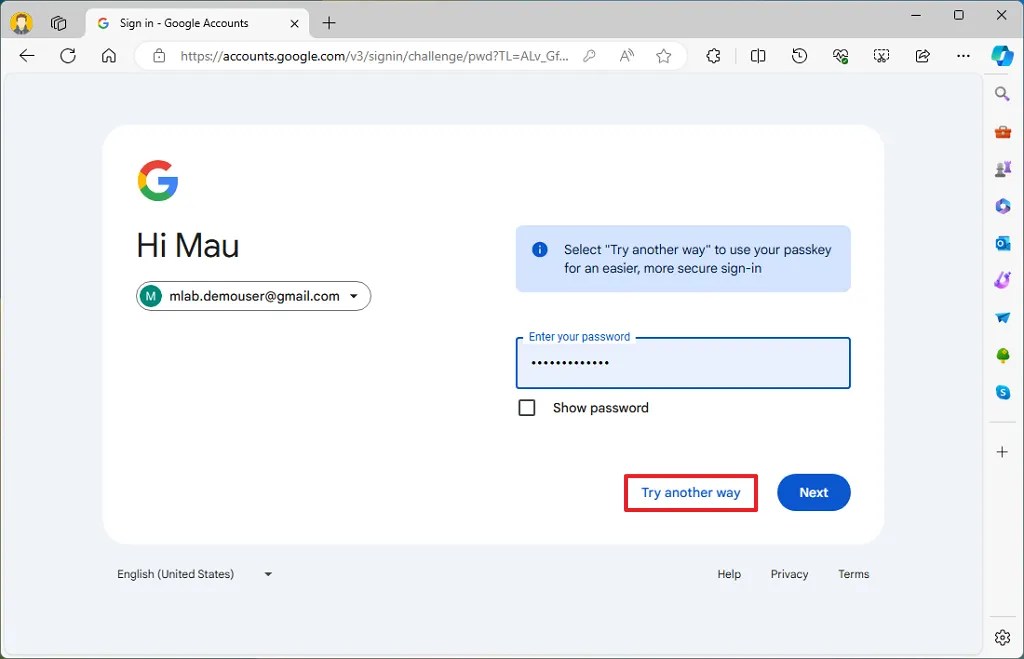This screenshot has height=659, width=1024.
Task: Click the address bar URL
Action: (374, 56)
